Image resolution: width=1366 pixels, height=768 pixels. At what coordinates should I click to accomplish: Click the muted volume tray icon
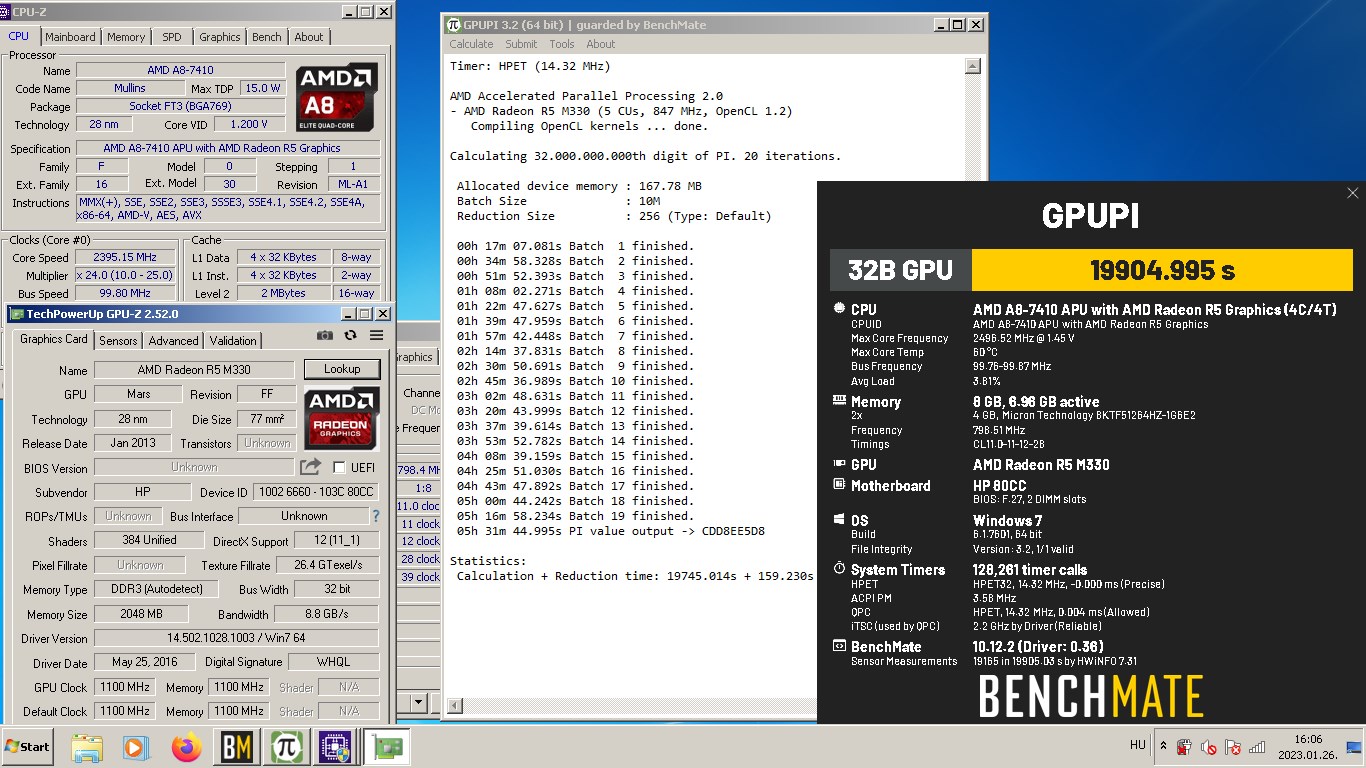tap(1208, 747)
